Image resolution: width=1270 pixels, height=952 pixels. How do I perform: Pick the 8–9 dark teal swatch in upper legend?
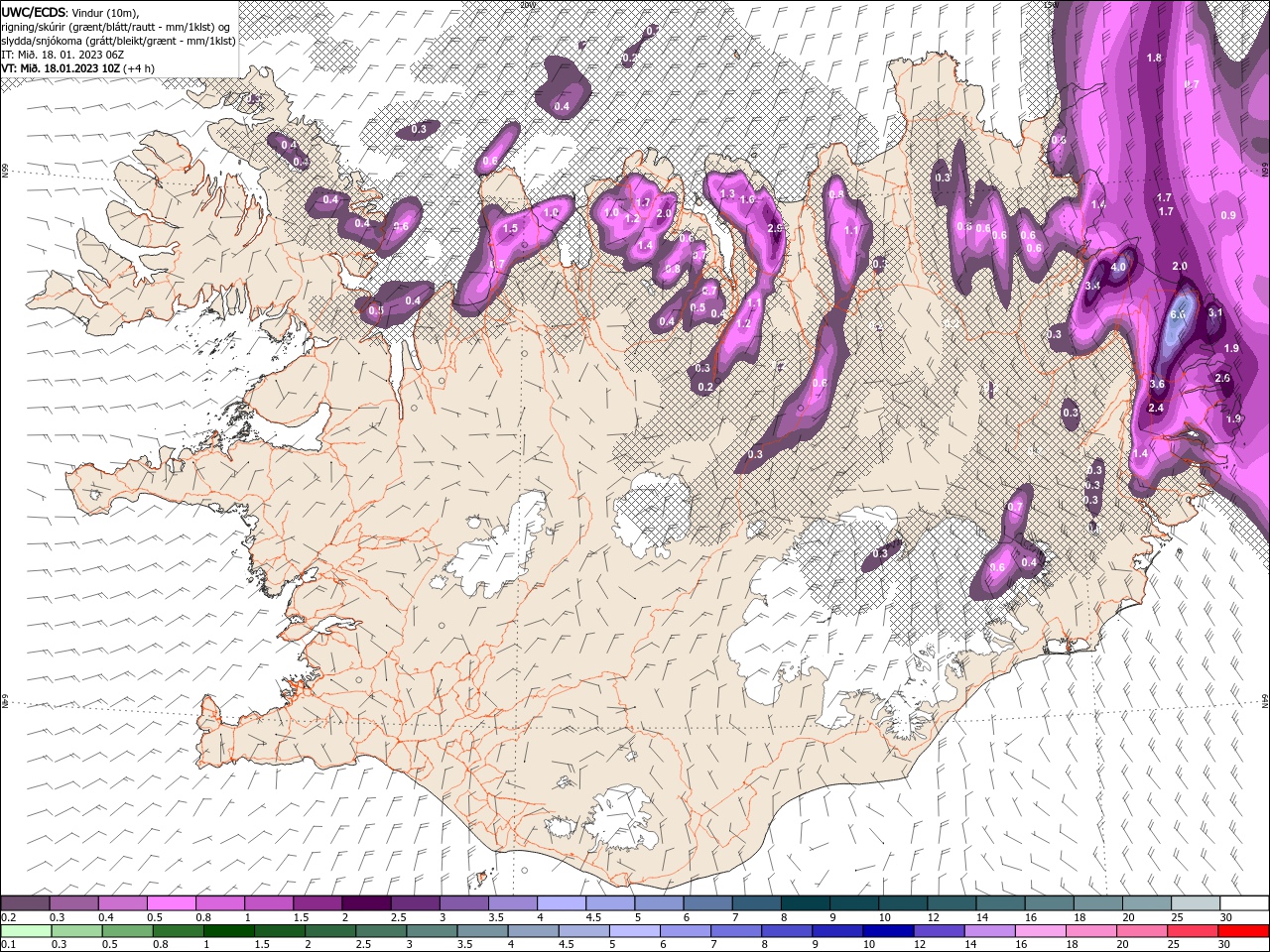[806, 903]
